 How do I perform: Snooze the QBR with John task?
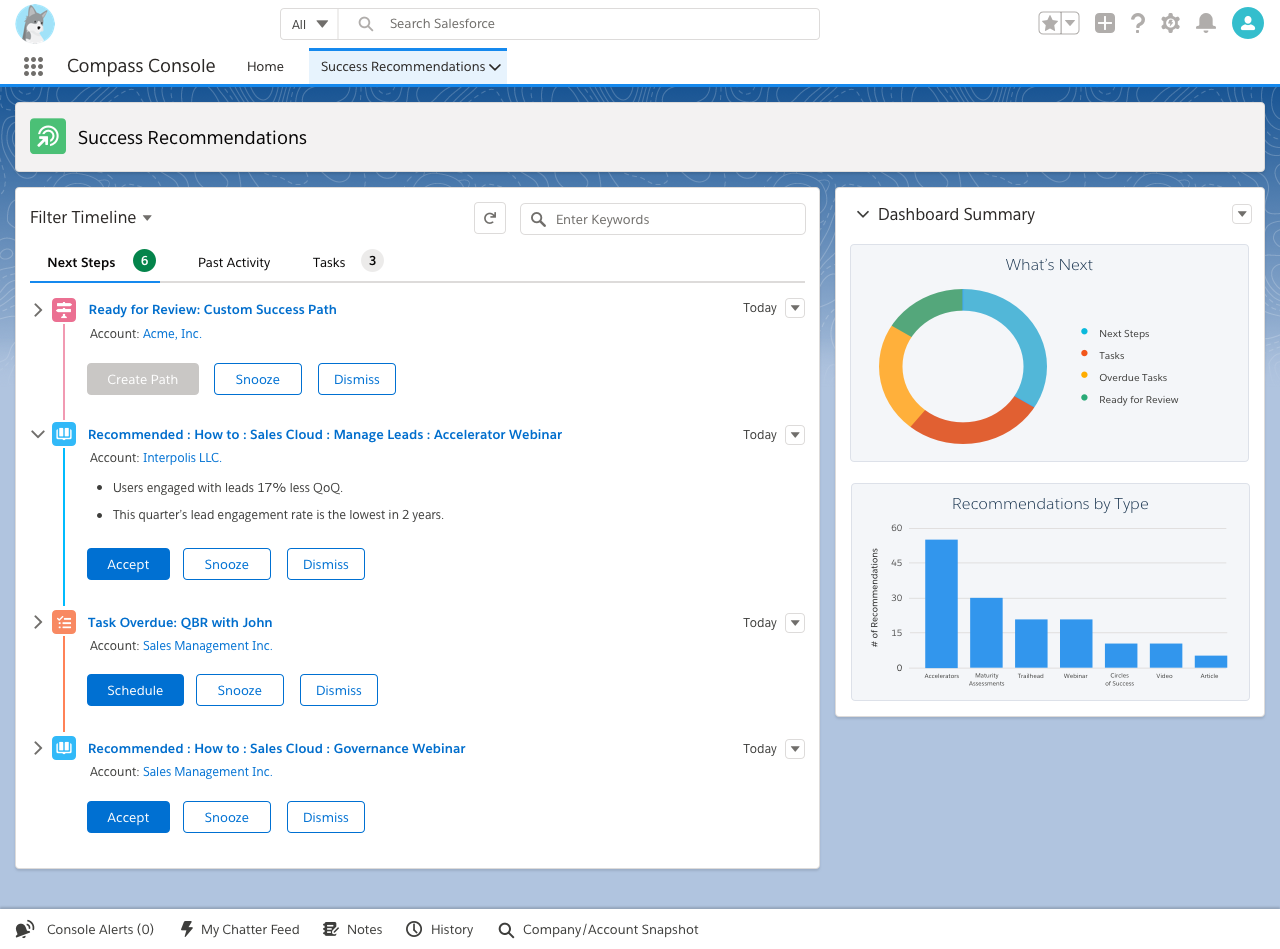pyautogui.click(x=240, y=690)
